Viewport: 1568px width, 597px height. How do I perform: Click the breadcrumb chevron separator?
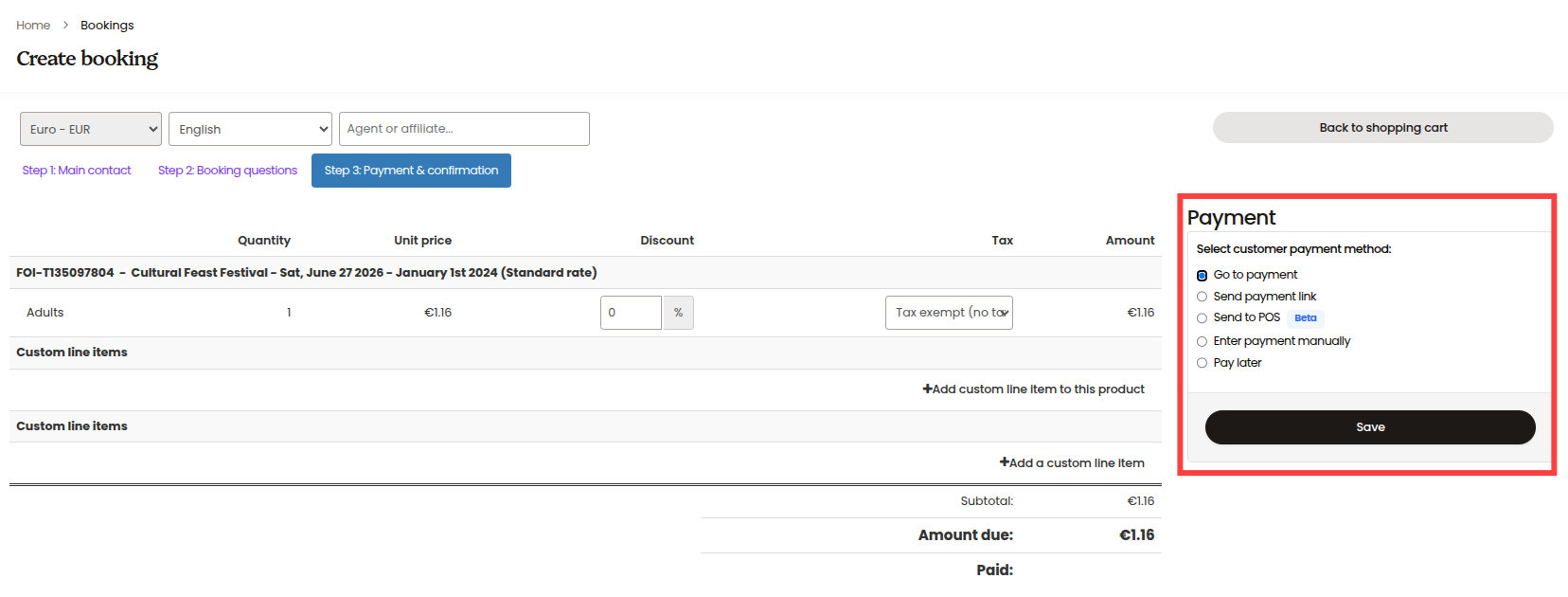[65, 26]
